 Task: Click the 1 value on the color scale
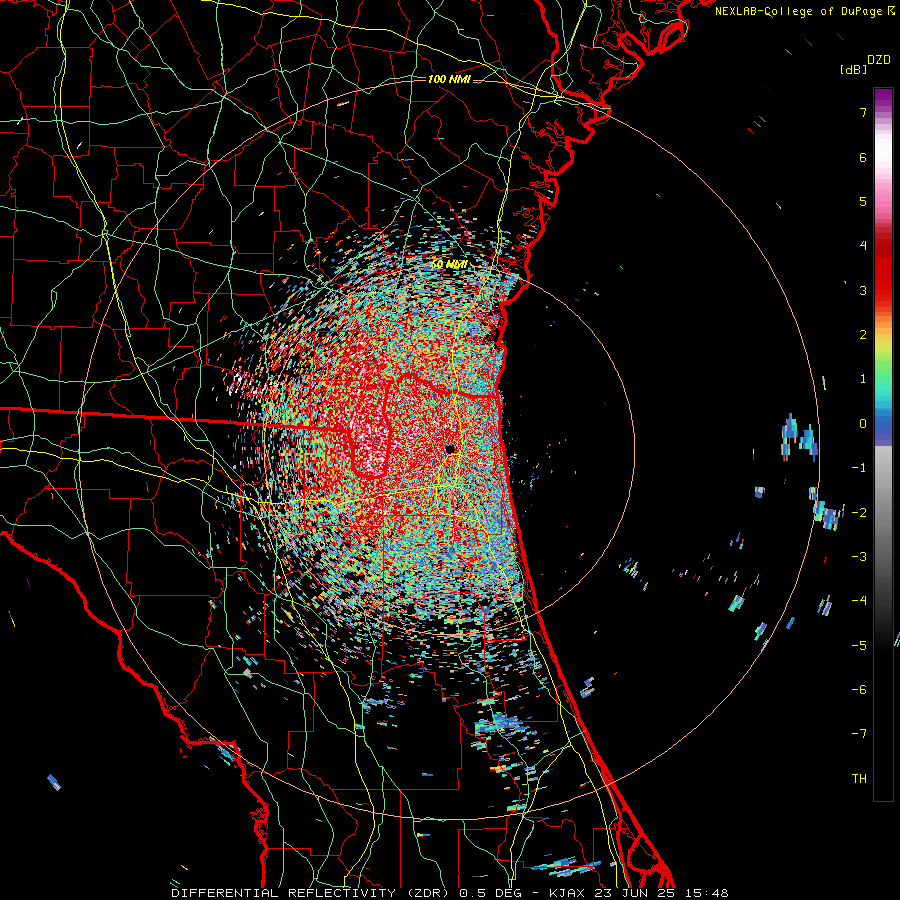(x=863, y=379)
